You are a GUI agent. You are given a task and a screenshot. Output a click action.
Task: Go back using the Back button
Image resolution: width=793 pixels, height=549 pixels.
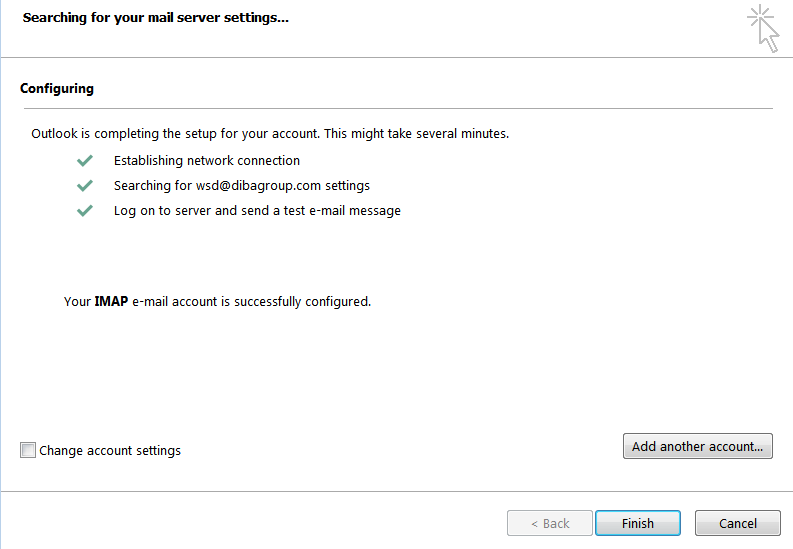tap(550, 523)
